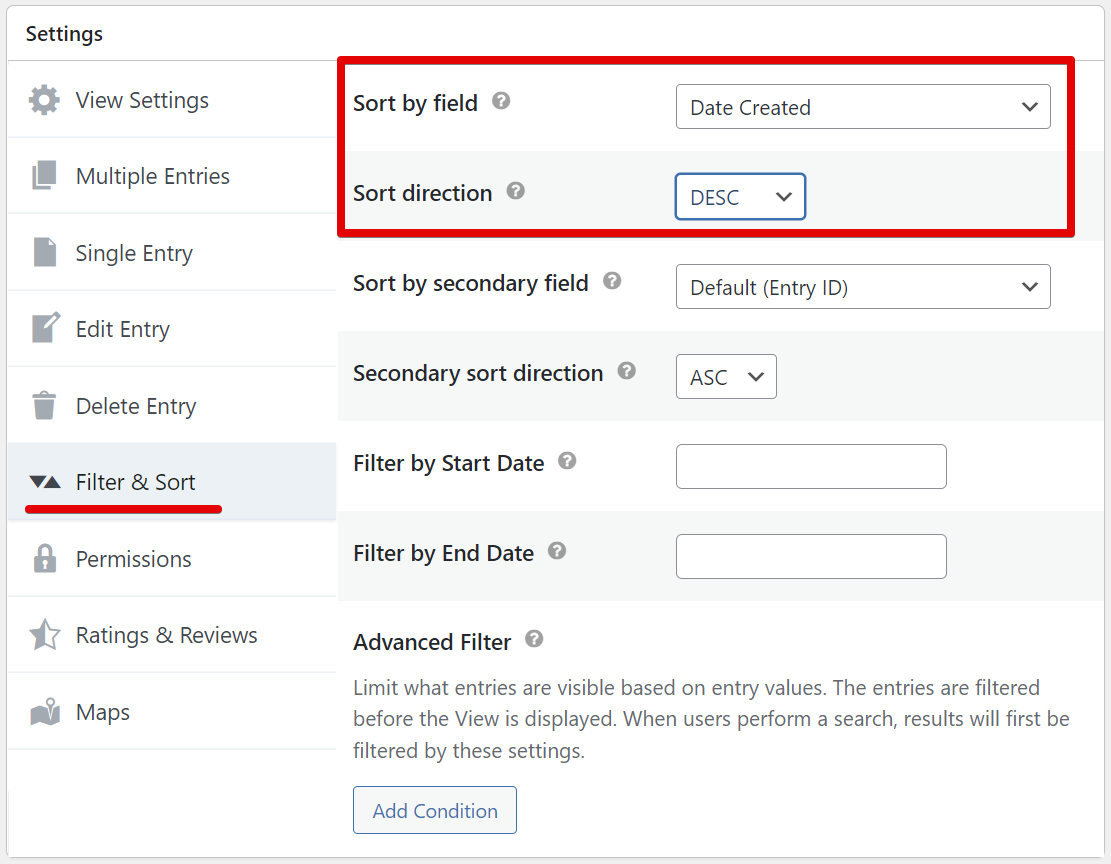1111x864 pixels.
Task: Click the Multiple Entries stacked pages icon
Action: pyautogui.click(x=44, y=176)
